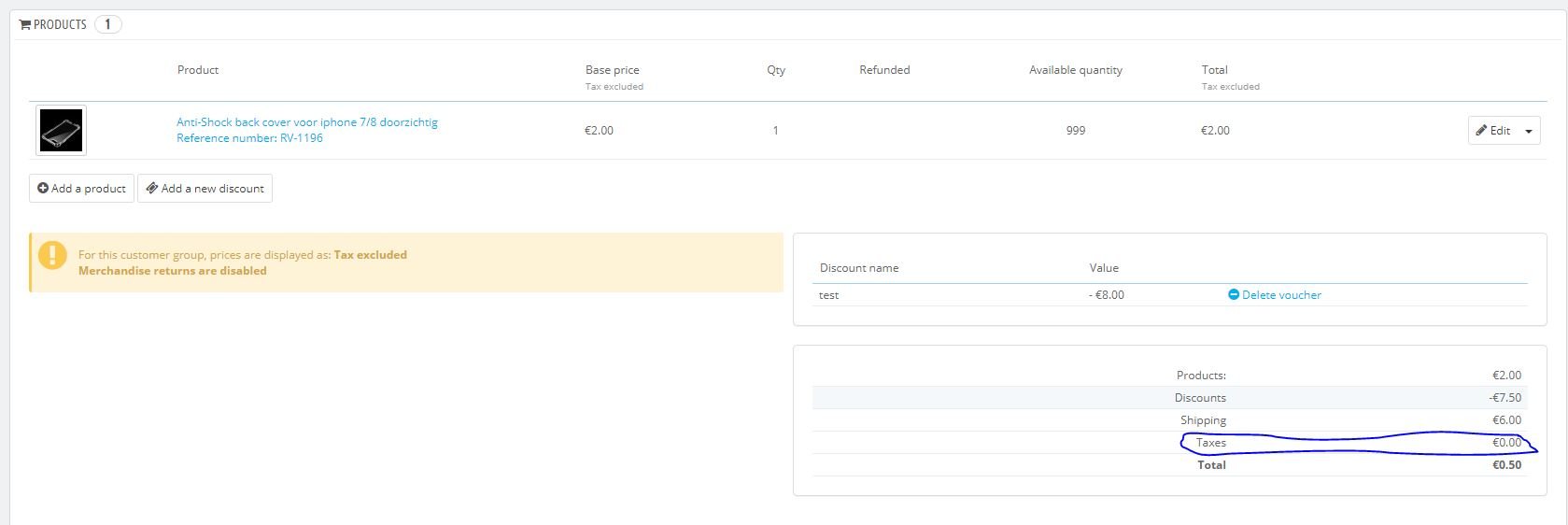Click the test discount row name
Image resolution: width=1568 pixels, height=525 pixels.
tap(829, 295)
